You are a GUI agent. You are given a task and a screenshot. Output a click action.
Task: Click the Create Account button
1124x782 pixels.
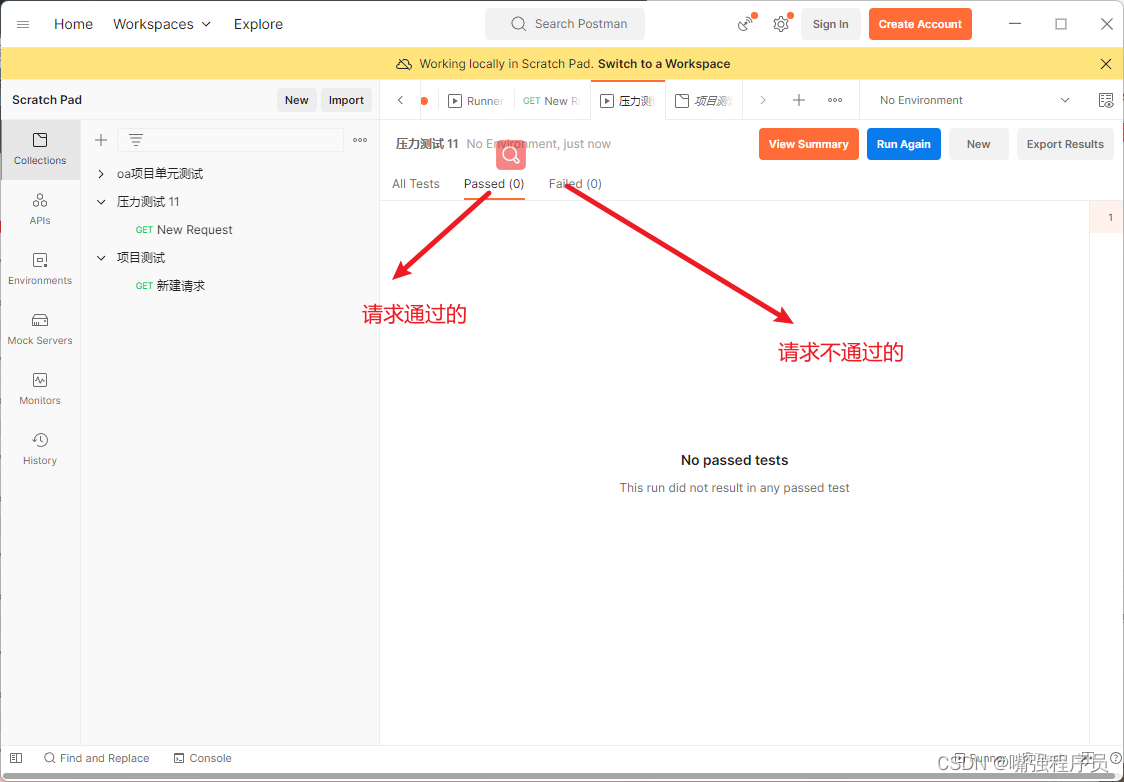click(920, 24)
